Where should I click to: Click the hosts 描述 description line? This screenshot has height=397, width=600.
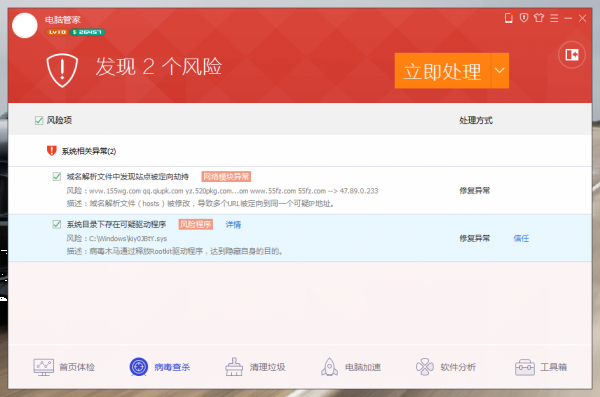[201, 204]
